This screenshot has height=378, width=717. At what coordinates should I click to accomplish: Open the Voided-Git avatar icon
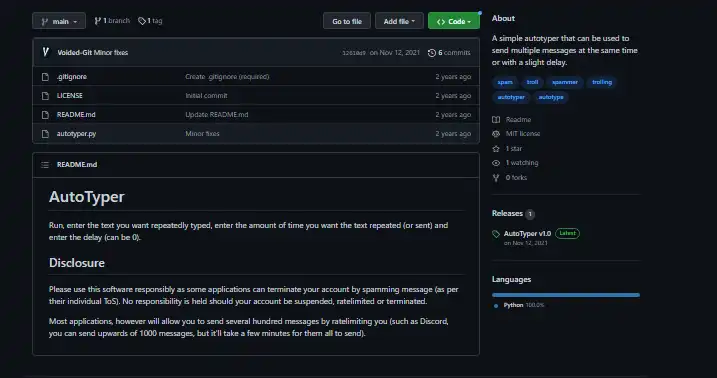tap(45, 52)
